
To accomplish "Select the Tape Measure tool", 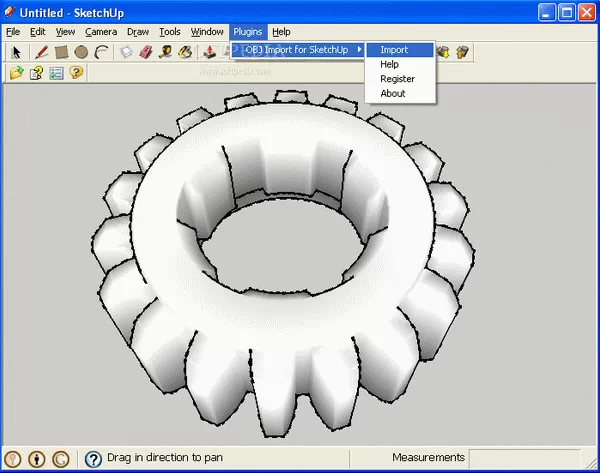I will pyautogui.click(x=166, y=52).
